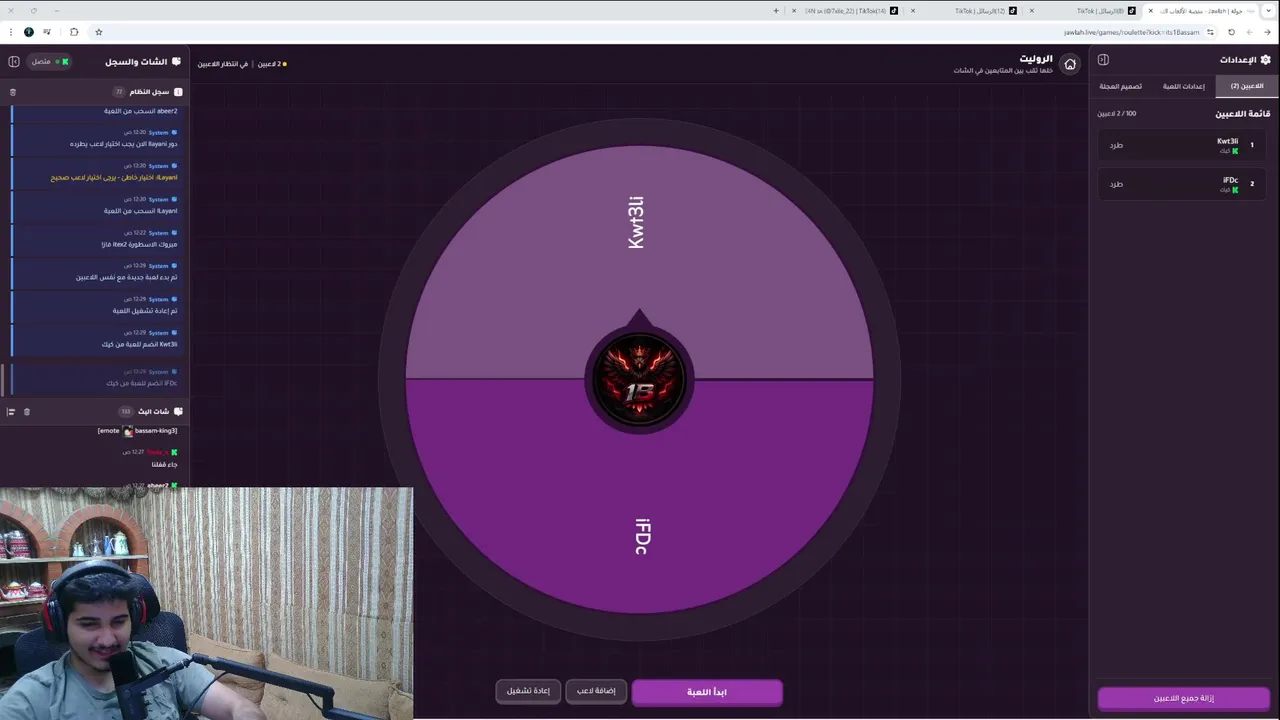This screenshot has width=1280, height=720.
Task: Close the TikTok(14) @7xile_22 tab
Action: point(794,11)
